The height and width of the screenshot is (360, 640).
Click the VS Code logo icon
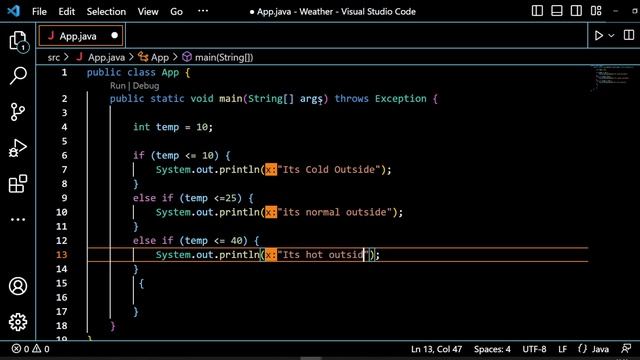pos(13,11)
